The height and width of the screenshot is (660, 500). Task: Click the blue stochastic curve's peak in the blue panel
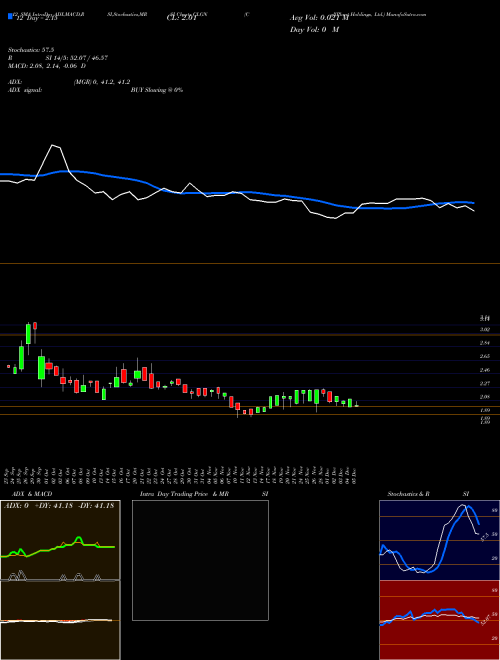coord(467,507)
